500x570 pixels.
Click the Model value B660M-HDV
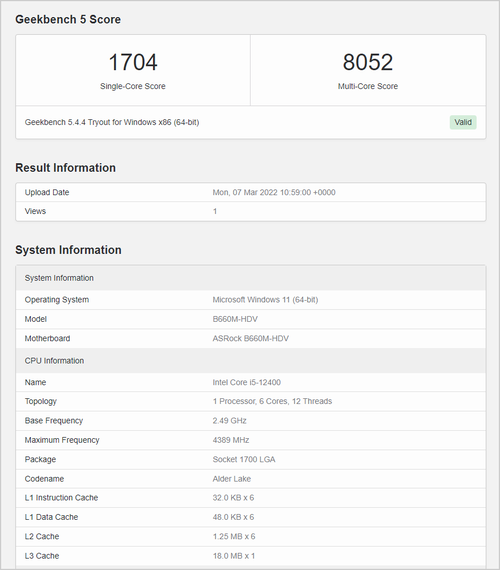[235, 319]
